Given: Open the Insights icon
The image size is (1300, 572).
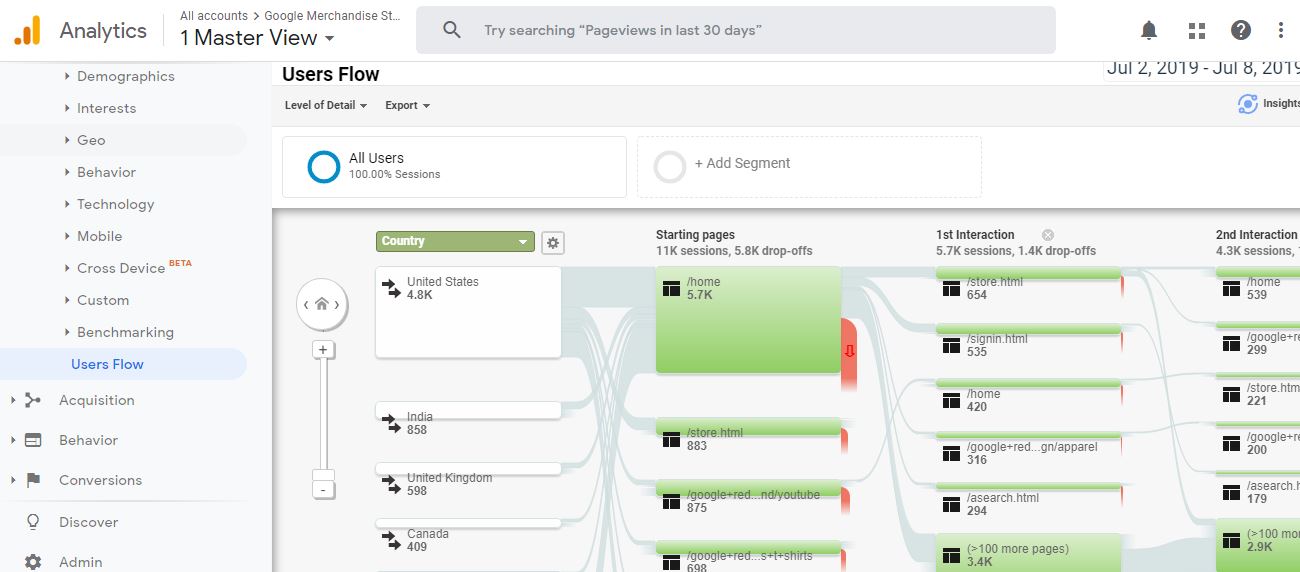Looking at the screenshot, I should 1248,103.
